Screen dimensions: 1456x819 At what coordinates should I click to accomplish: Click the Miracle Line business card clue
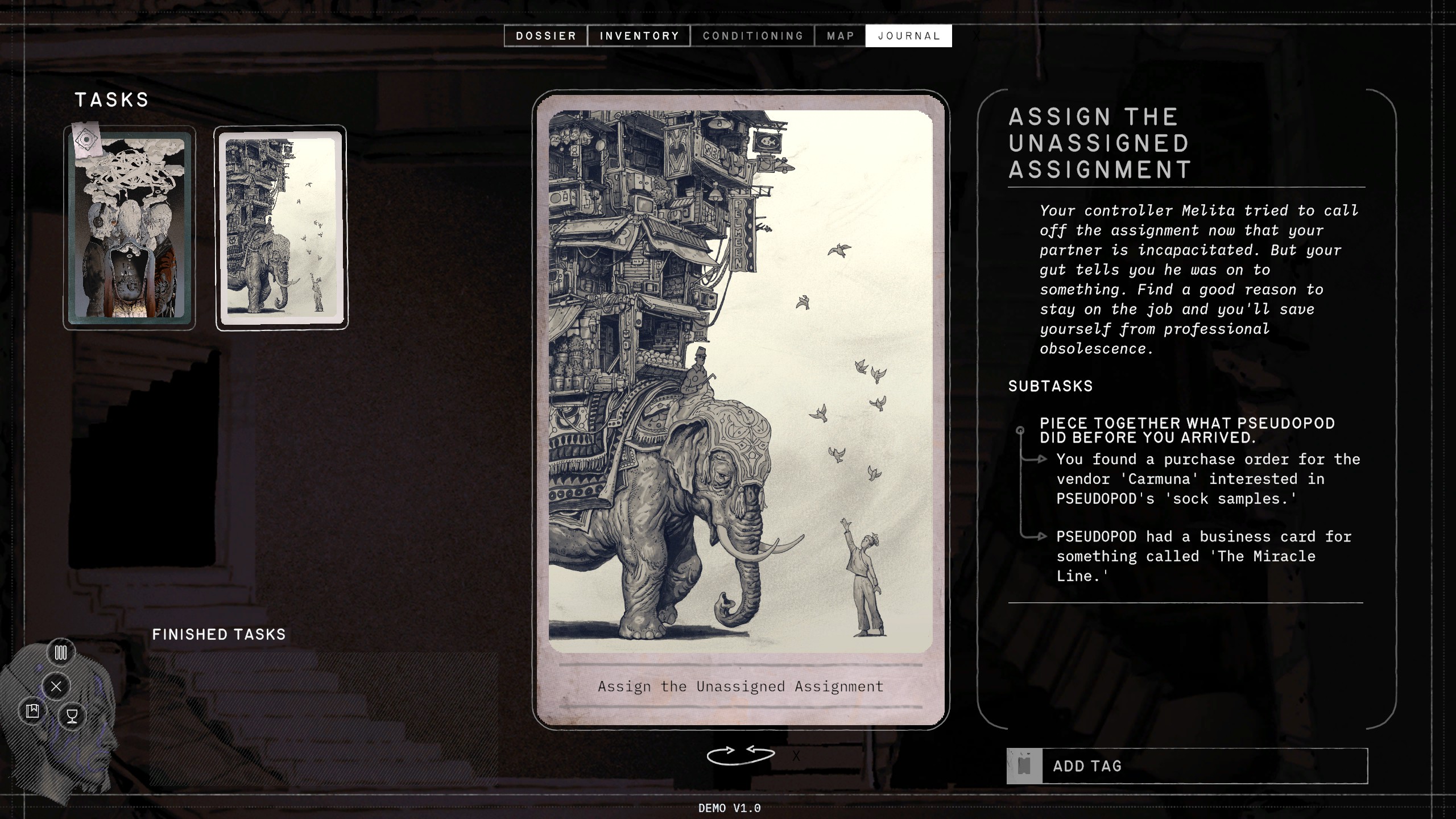click(1203, 556)
